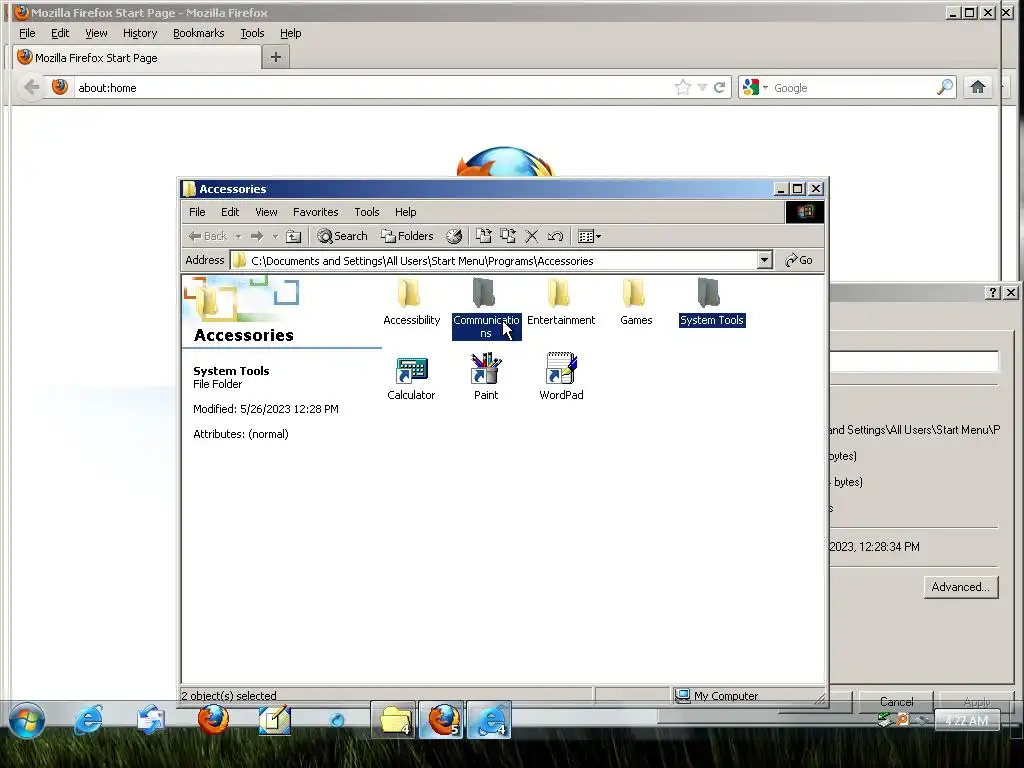This screenshot has width=1024, height=768.
Task: Open Tools menu in Accessories window
Action: click(x=366, y=212)
